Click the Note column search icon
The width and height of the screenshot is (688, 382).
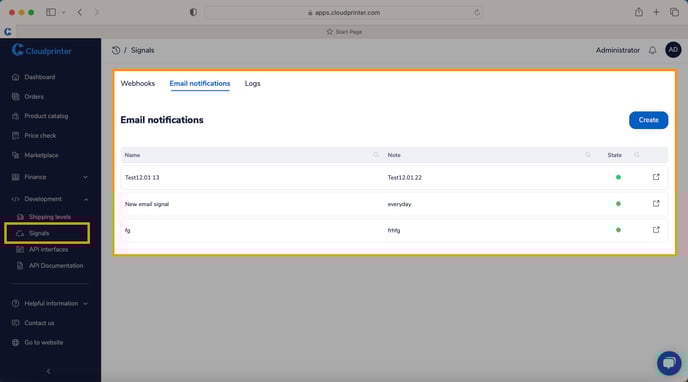[x=588, y=155]
